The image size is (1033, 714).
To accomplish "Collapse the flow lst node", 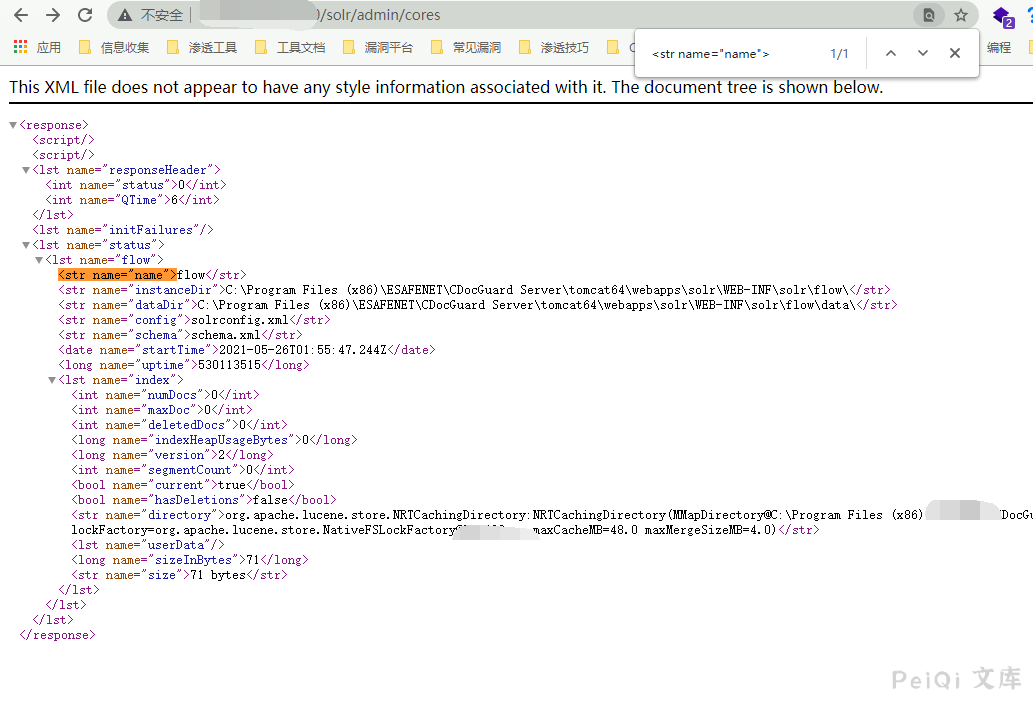I will pos(39,260).
